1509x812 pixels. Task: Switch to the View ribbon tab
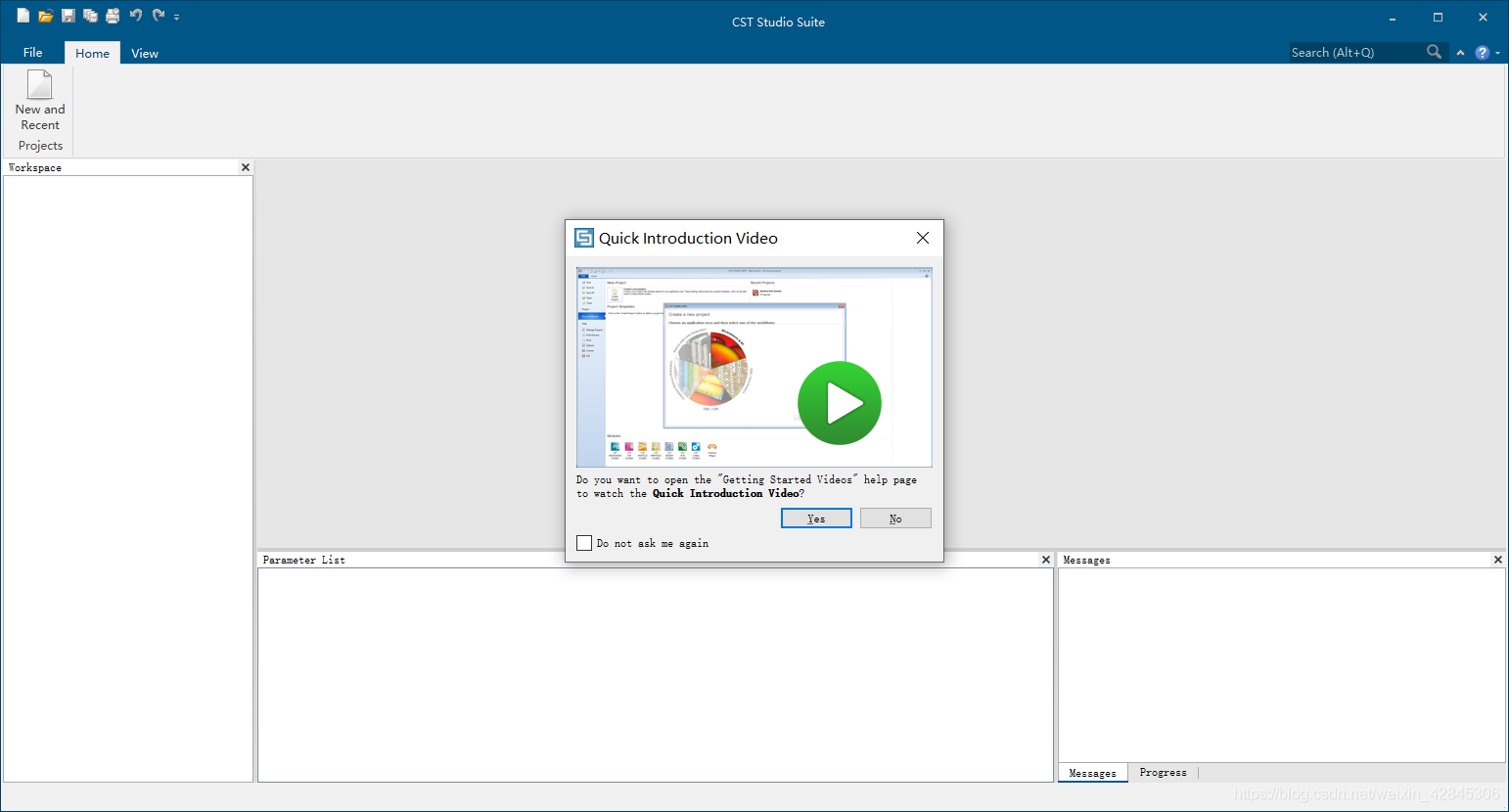(x=145, y=53)
